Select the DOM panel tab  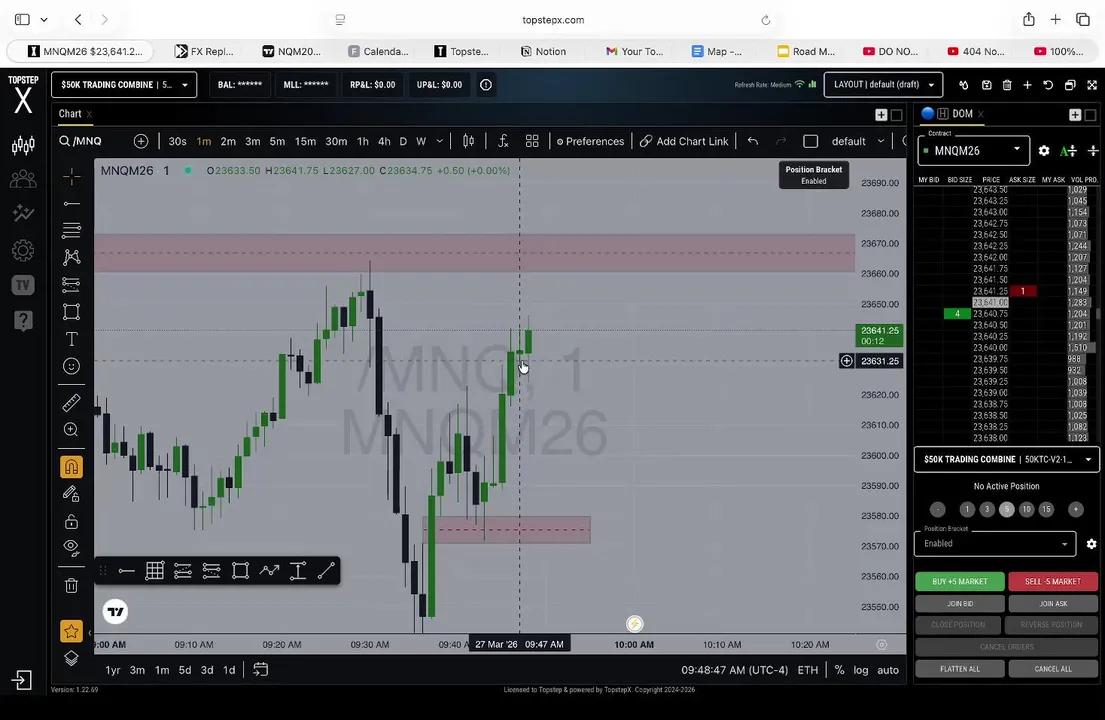click(962, 114)
